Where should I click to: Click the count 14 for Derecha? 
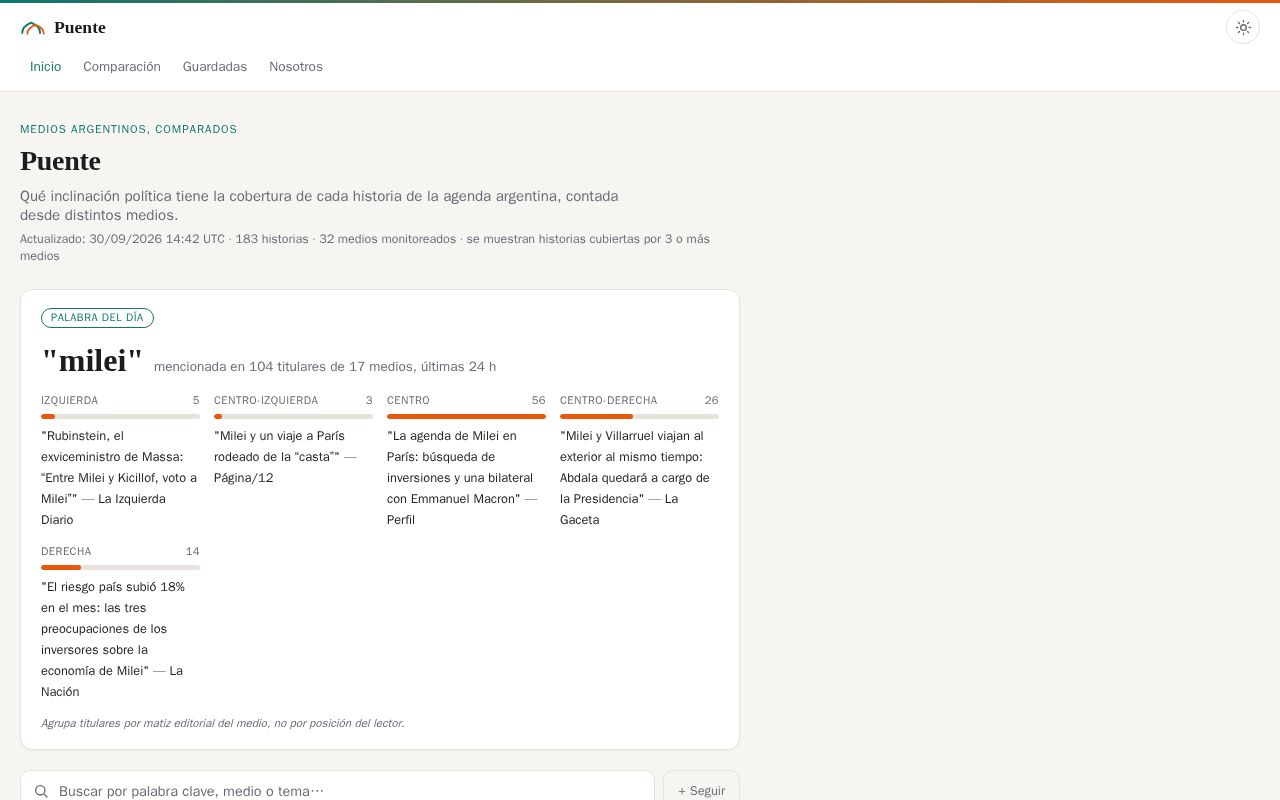point(193,551)
